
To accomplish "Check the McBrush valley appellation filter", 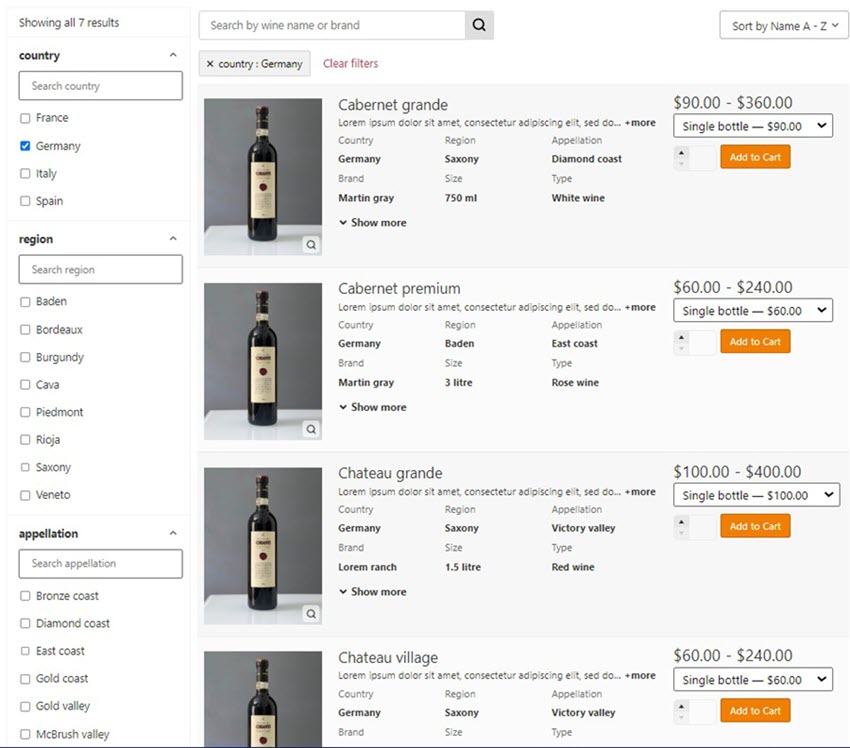I will point(25,734).
